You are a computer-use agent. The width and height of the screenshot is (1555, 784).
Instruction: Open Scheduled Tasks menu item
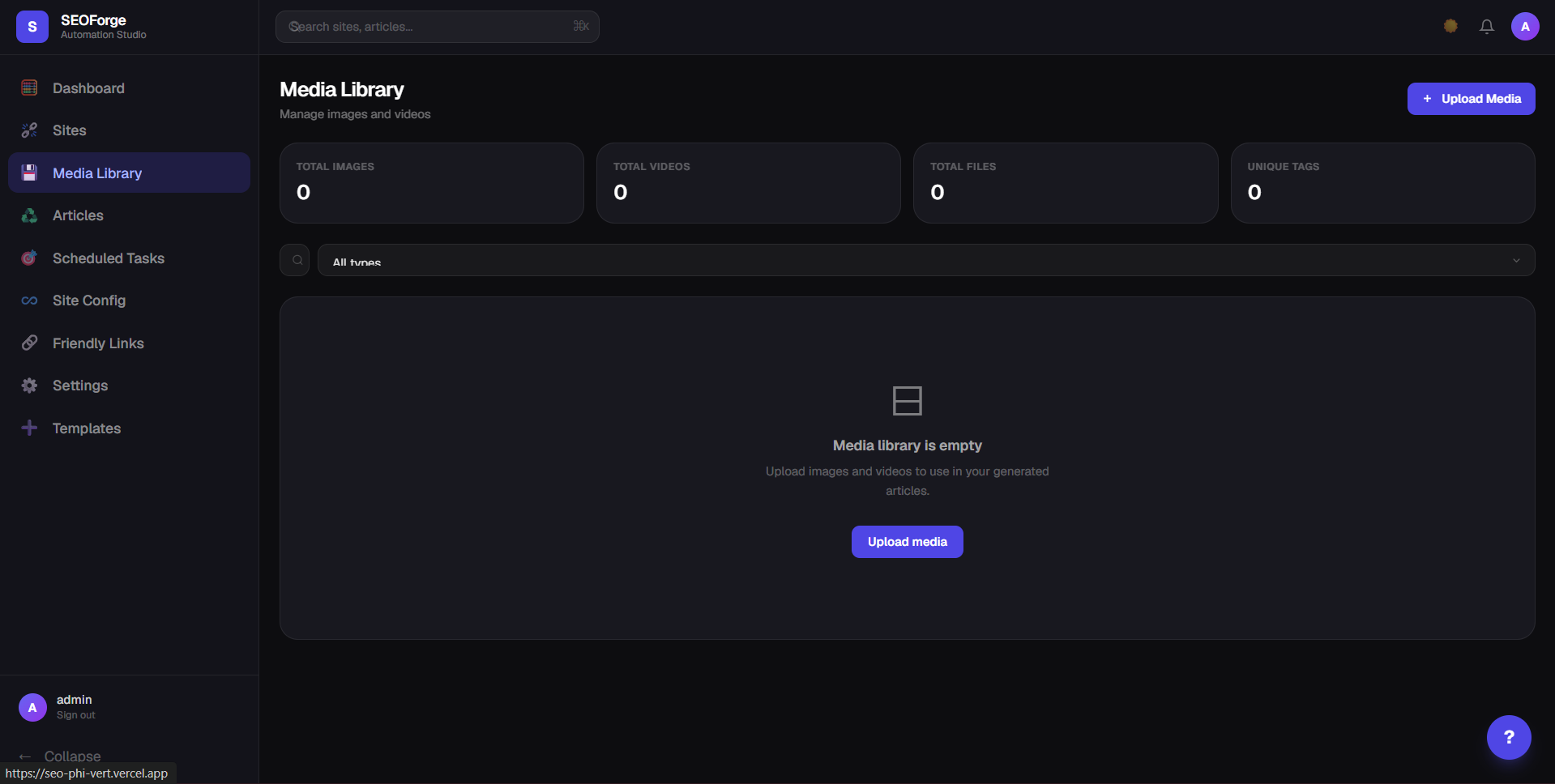[129, 258]
